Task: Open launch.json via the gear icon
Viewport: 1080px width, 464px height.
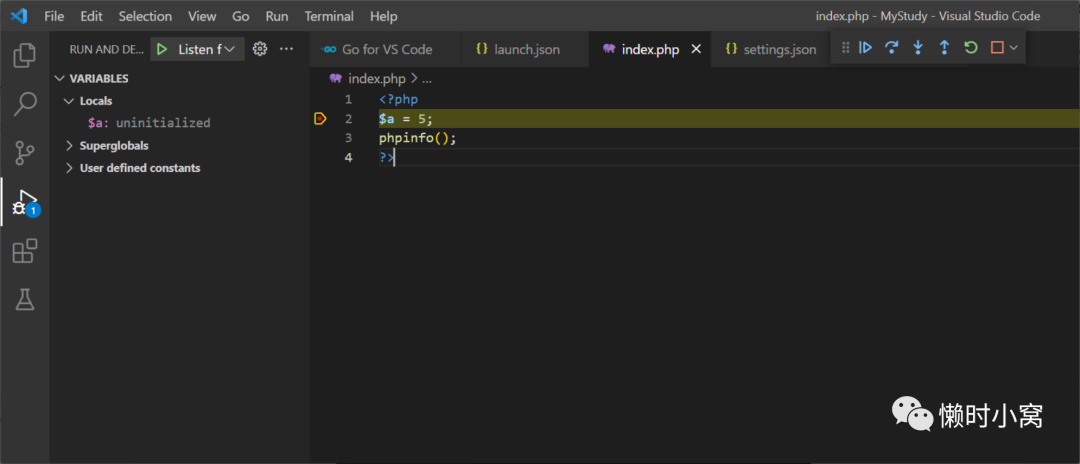Action: click(x=260, y=49)
